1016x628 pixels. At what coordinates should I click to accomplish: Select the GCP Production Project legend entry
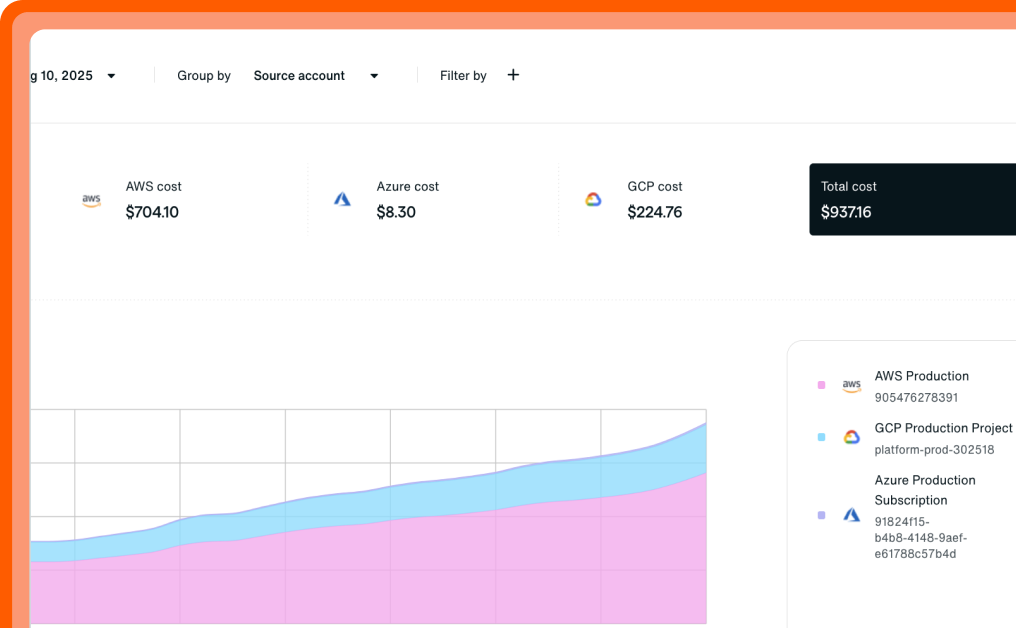(943, 428)
